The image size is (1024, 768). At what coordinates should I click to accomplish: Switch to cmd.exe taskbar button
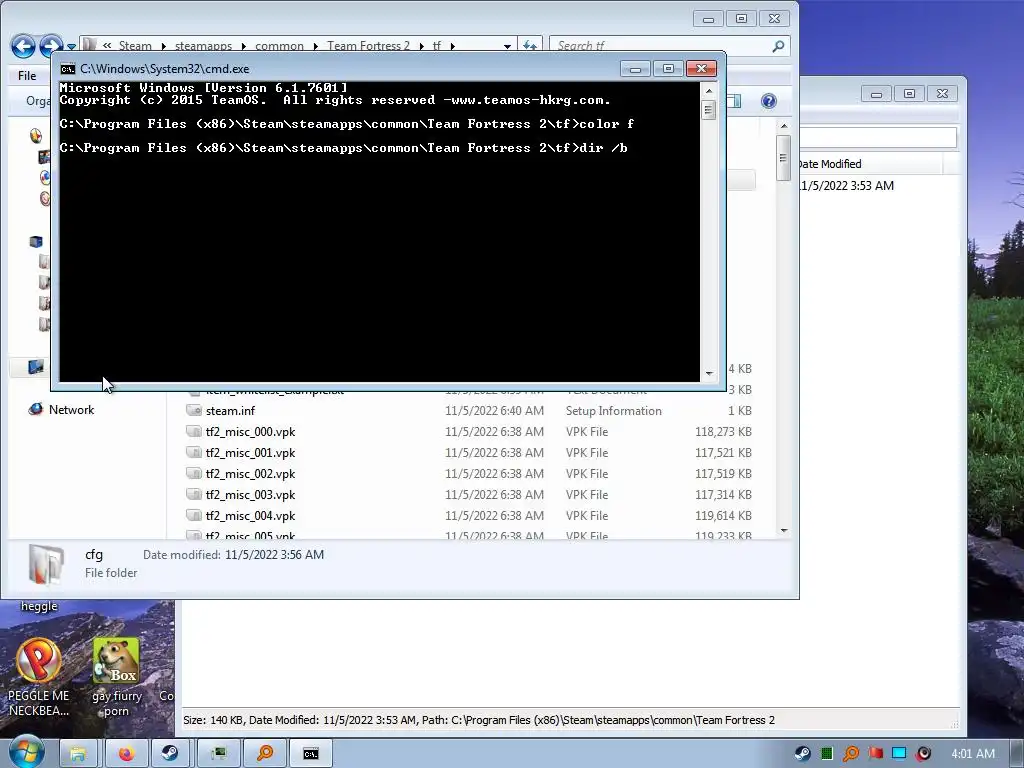(311, 753)
